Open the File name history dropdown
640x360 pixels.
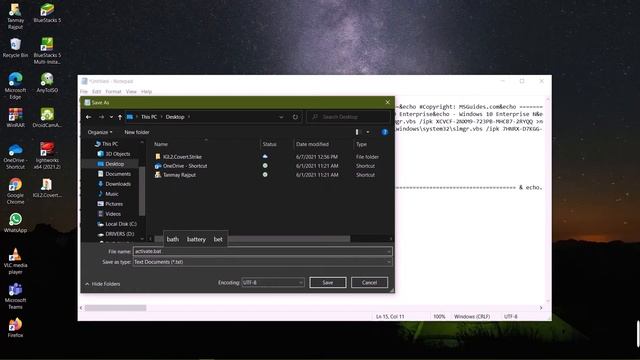(389, 251)
